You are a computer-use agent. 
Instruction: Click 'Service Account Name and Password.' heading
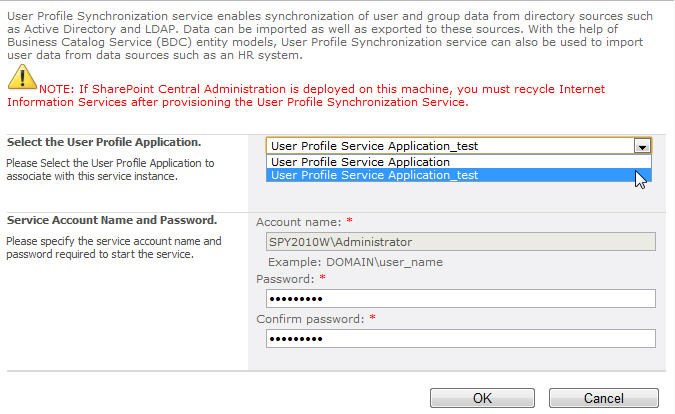112,220
